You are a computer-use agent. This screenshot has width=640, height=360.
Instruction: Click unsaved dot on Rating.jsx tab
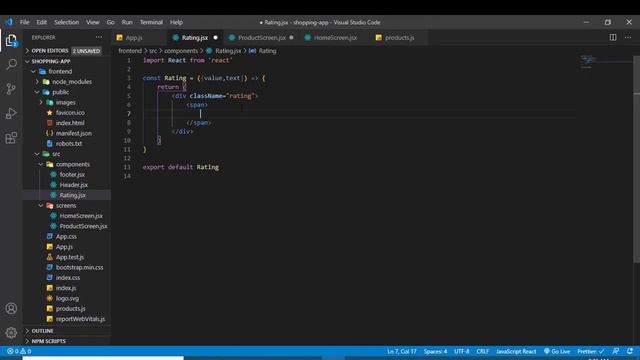[216, 38]
